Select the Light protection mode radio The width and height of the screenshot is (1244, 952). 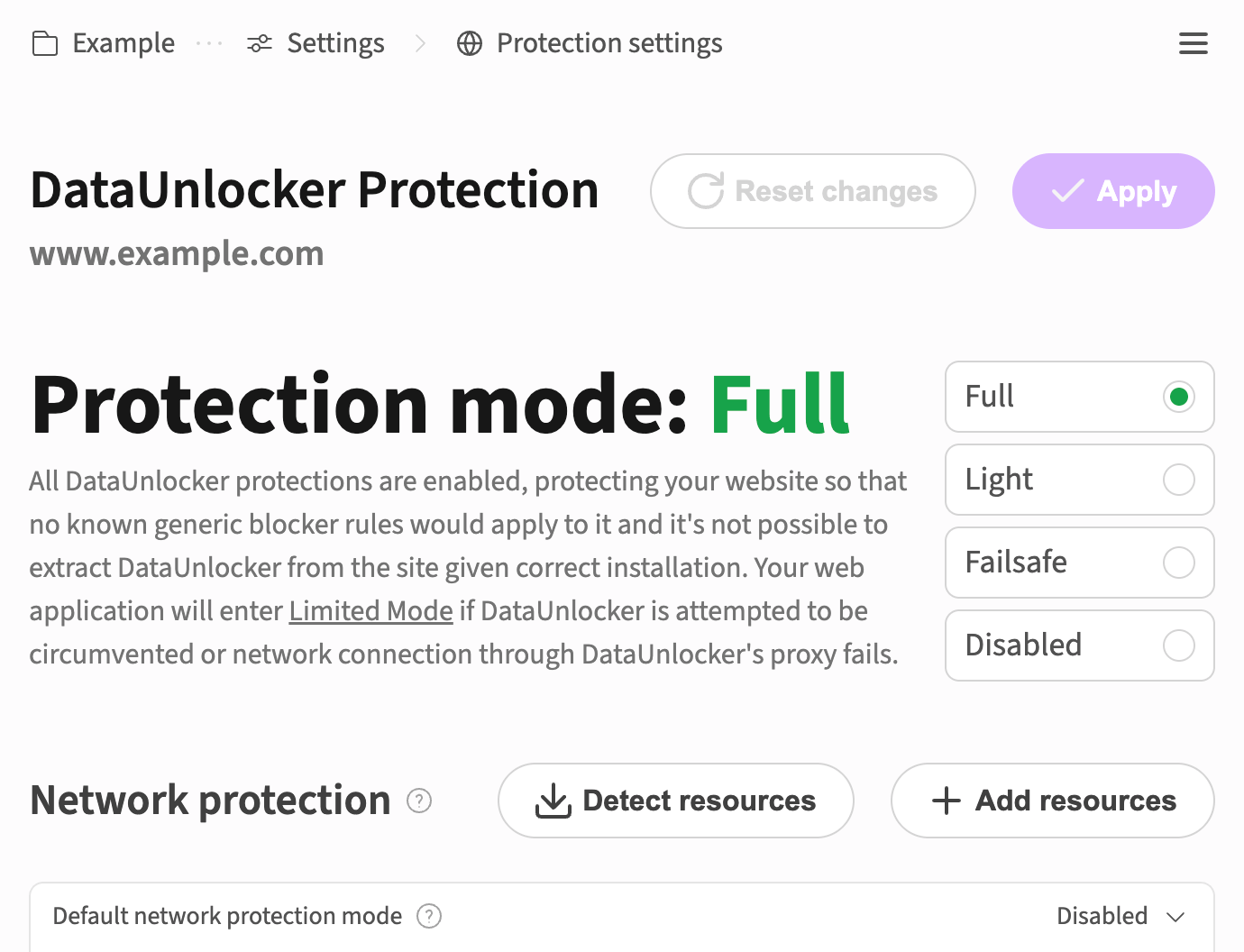(1178, 480)
